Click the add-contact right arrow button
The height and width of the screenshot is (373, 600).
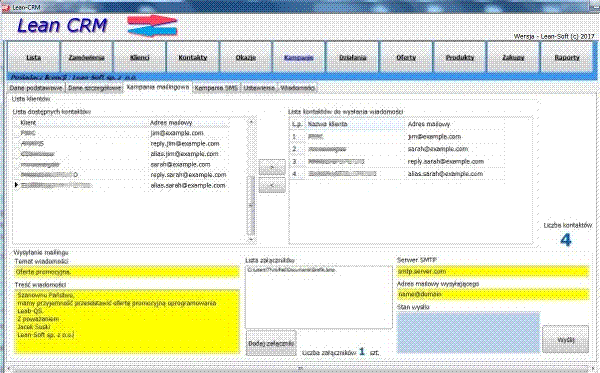tap(272, 167)
